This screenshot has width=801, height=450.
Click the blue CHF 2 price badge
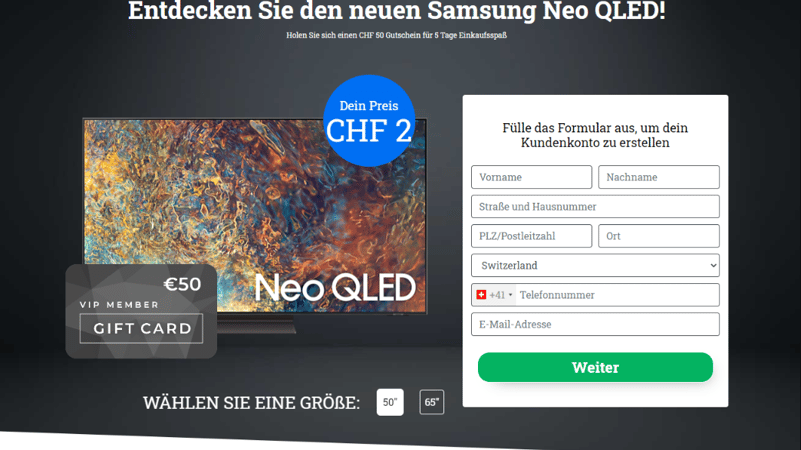pyautogui.click(x=369, y=121)
